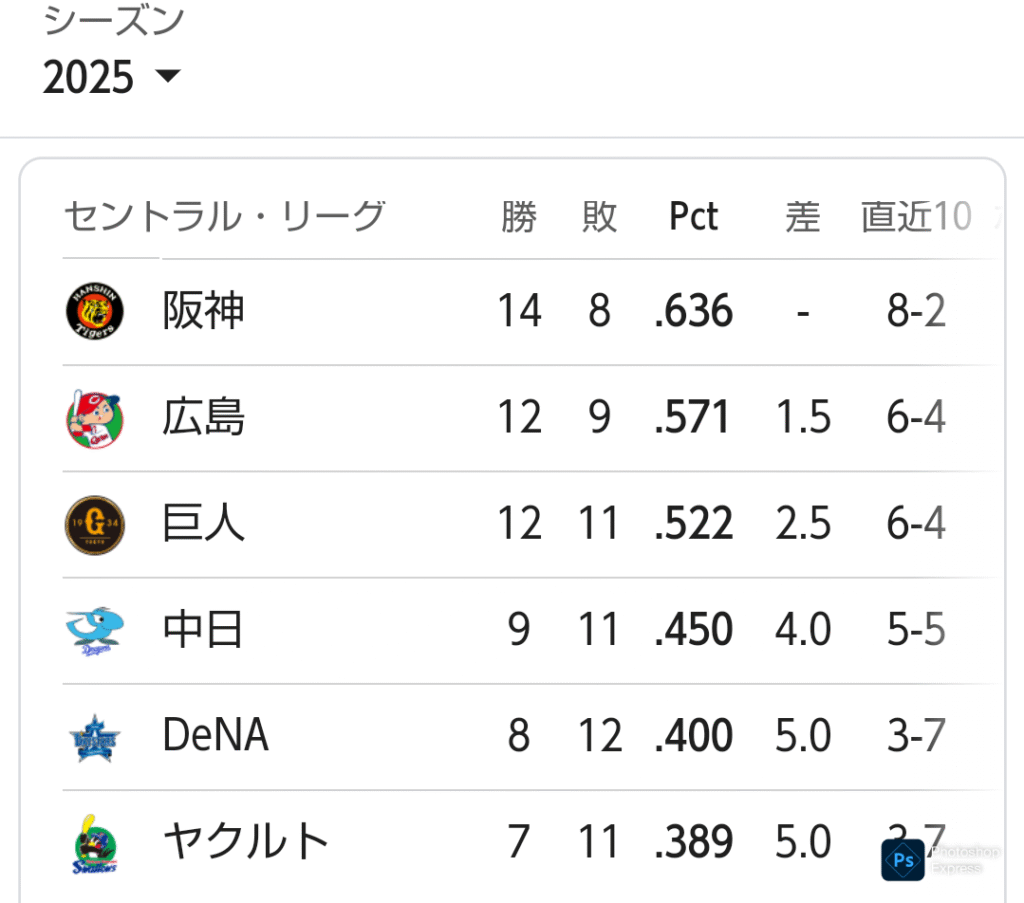Click the 勝 wins column header
This screenshot has height=903, width=1024.
click(519, 217)
